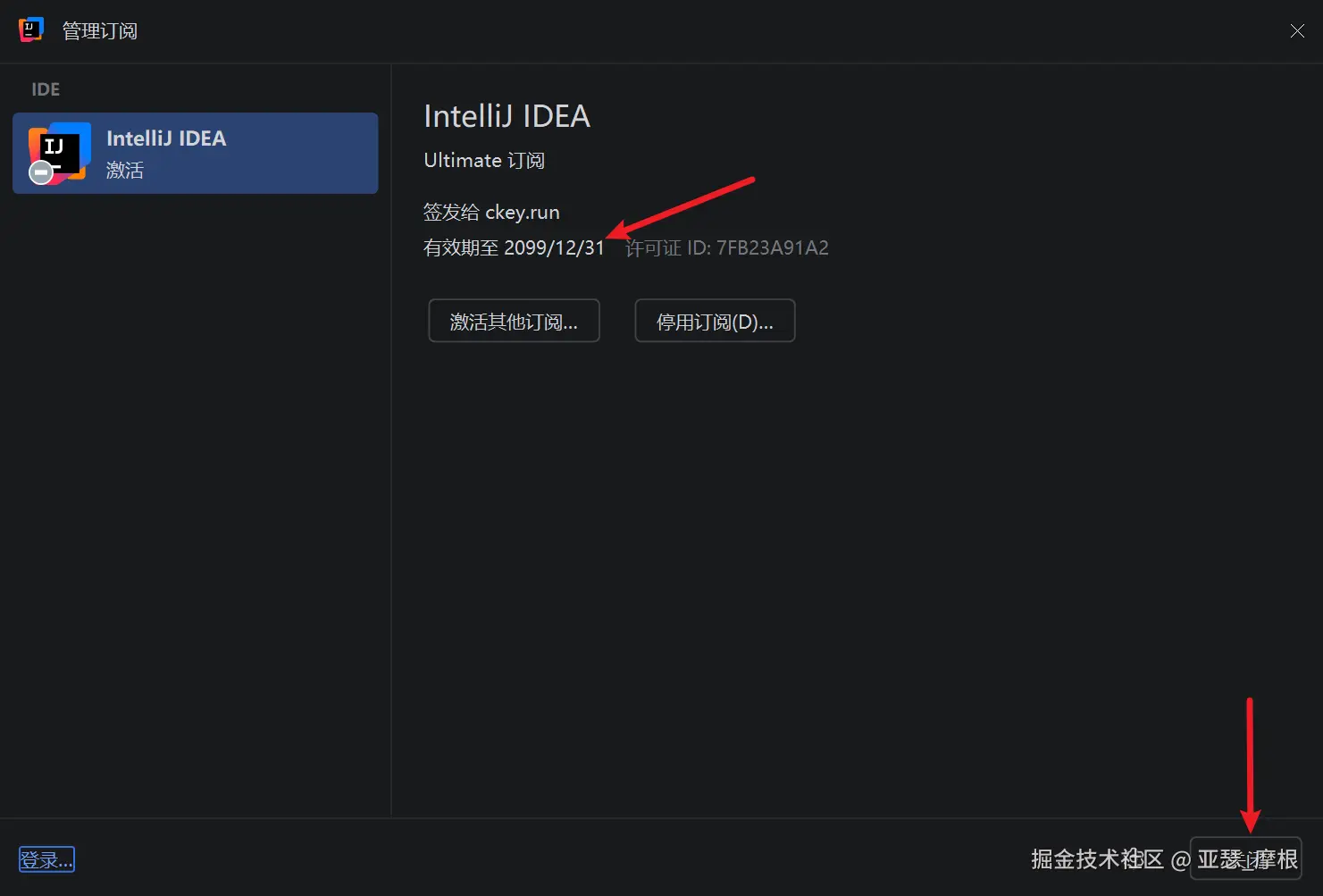Viewport: 1323px width, 896px height.
Task: Click the 停用订阅(D)... button
Action: (715, 321)
